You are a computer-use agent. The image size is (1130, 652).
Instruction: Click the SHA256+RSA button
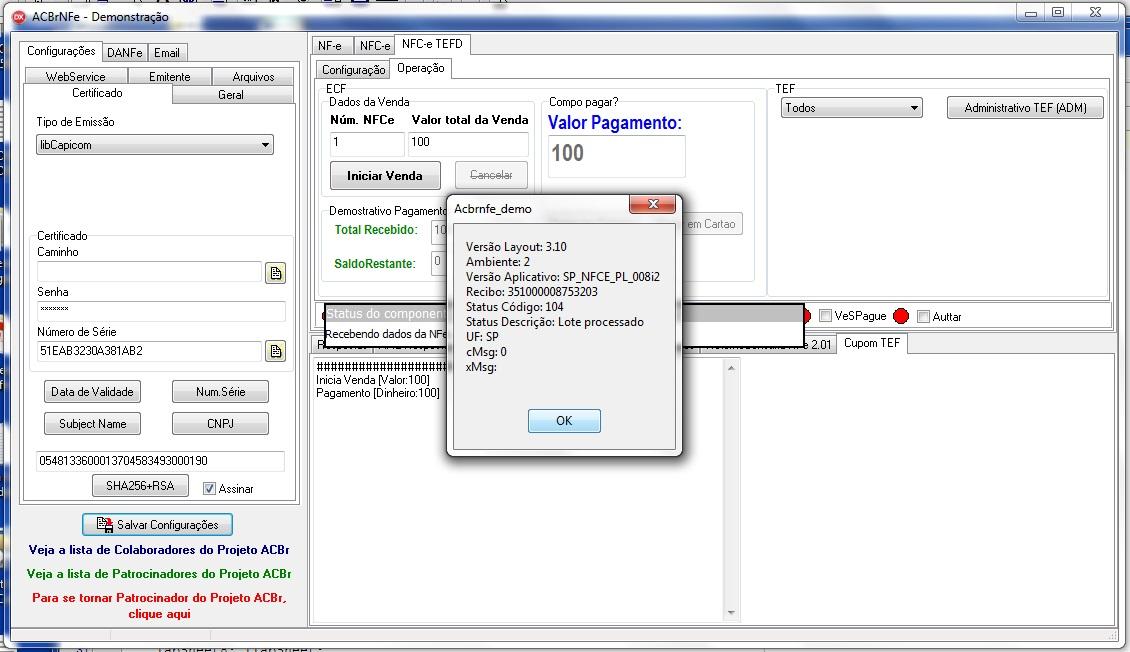140,486
